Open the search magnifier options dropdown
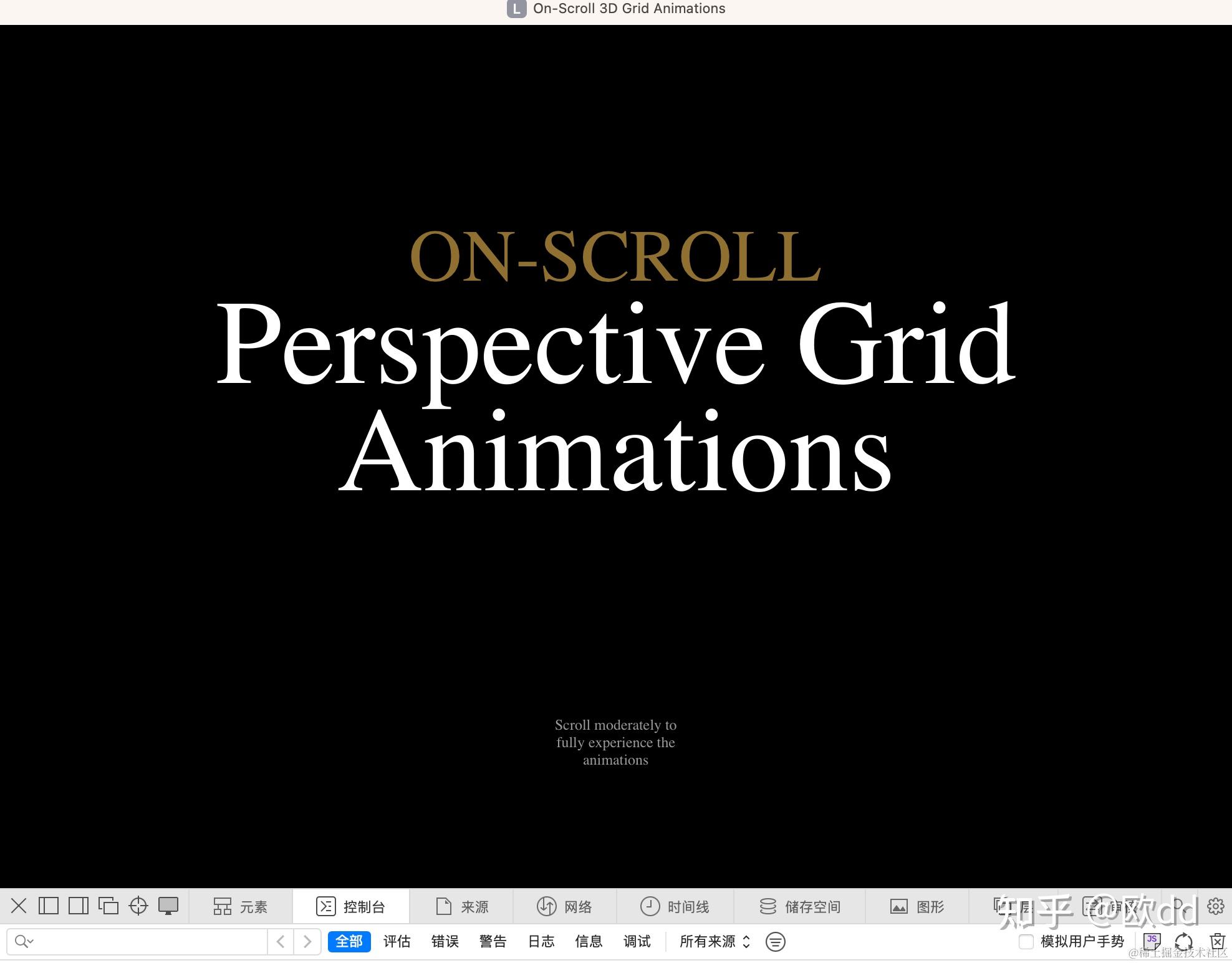Image resolution: width=1232 pixels, height=963 pixels. (24, 942)
